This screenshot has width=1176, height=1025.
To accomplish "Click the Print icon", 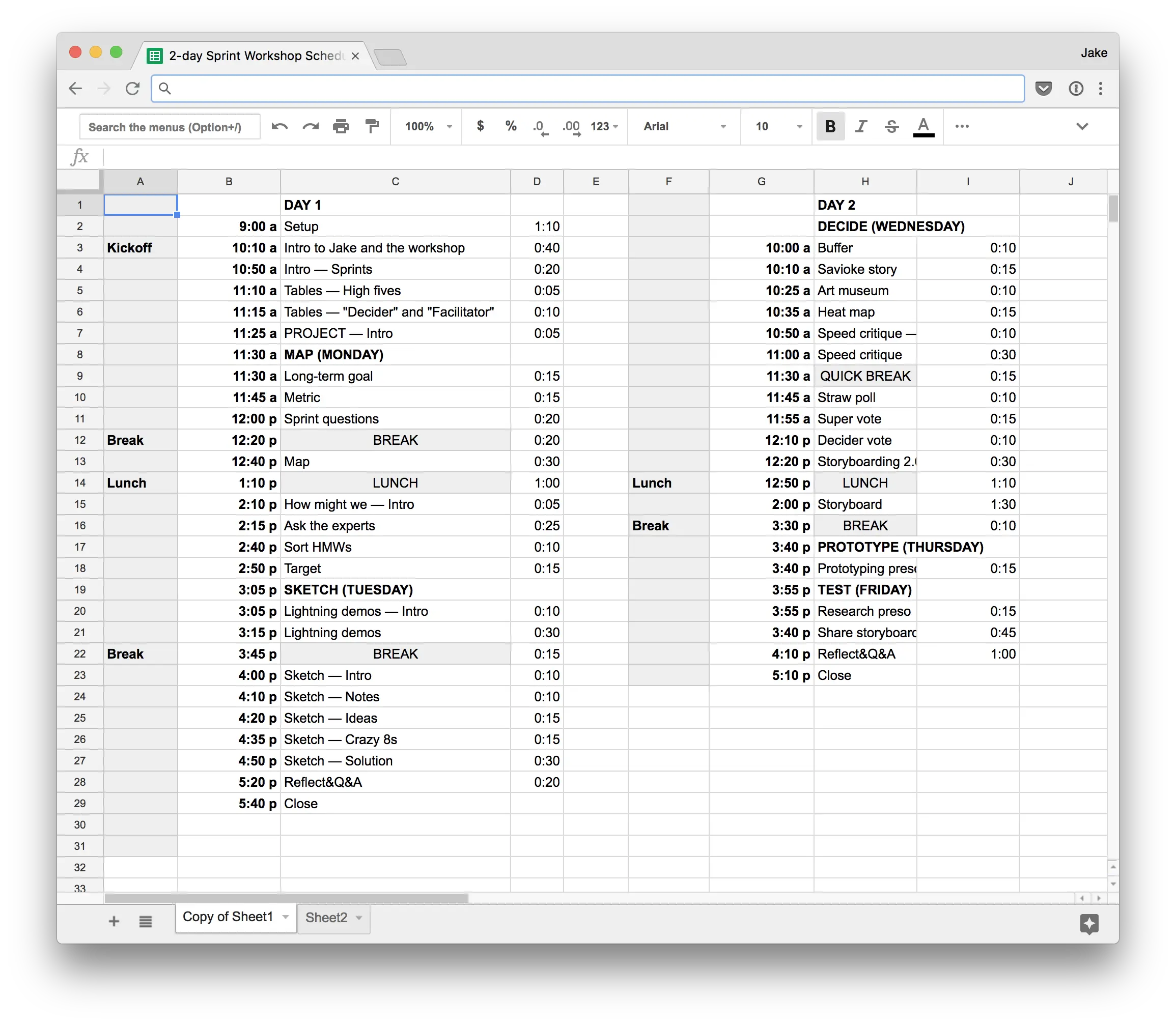I will (341, 126).
